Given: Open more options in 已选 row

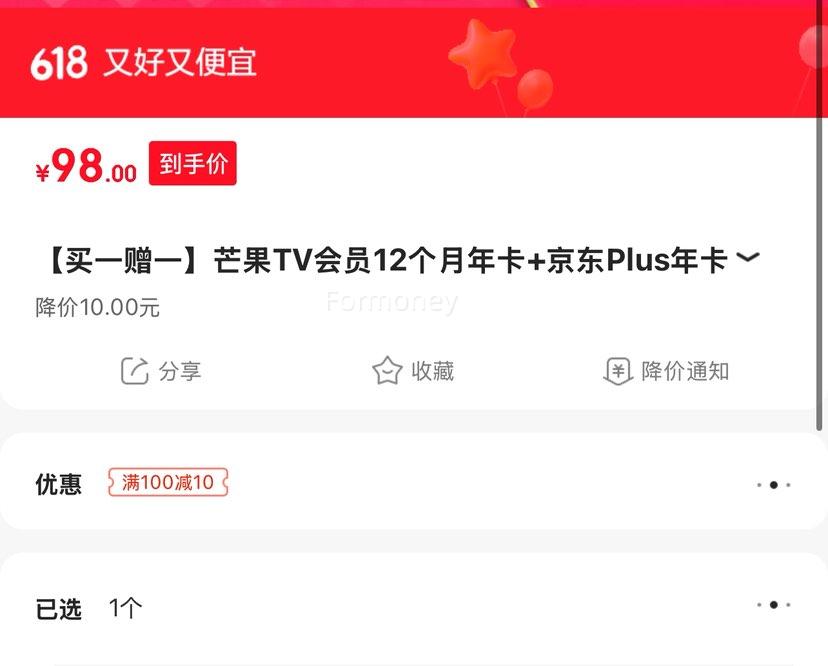Looking at the screenshot, I should (x=773, y=605).
